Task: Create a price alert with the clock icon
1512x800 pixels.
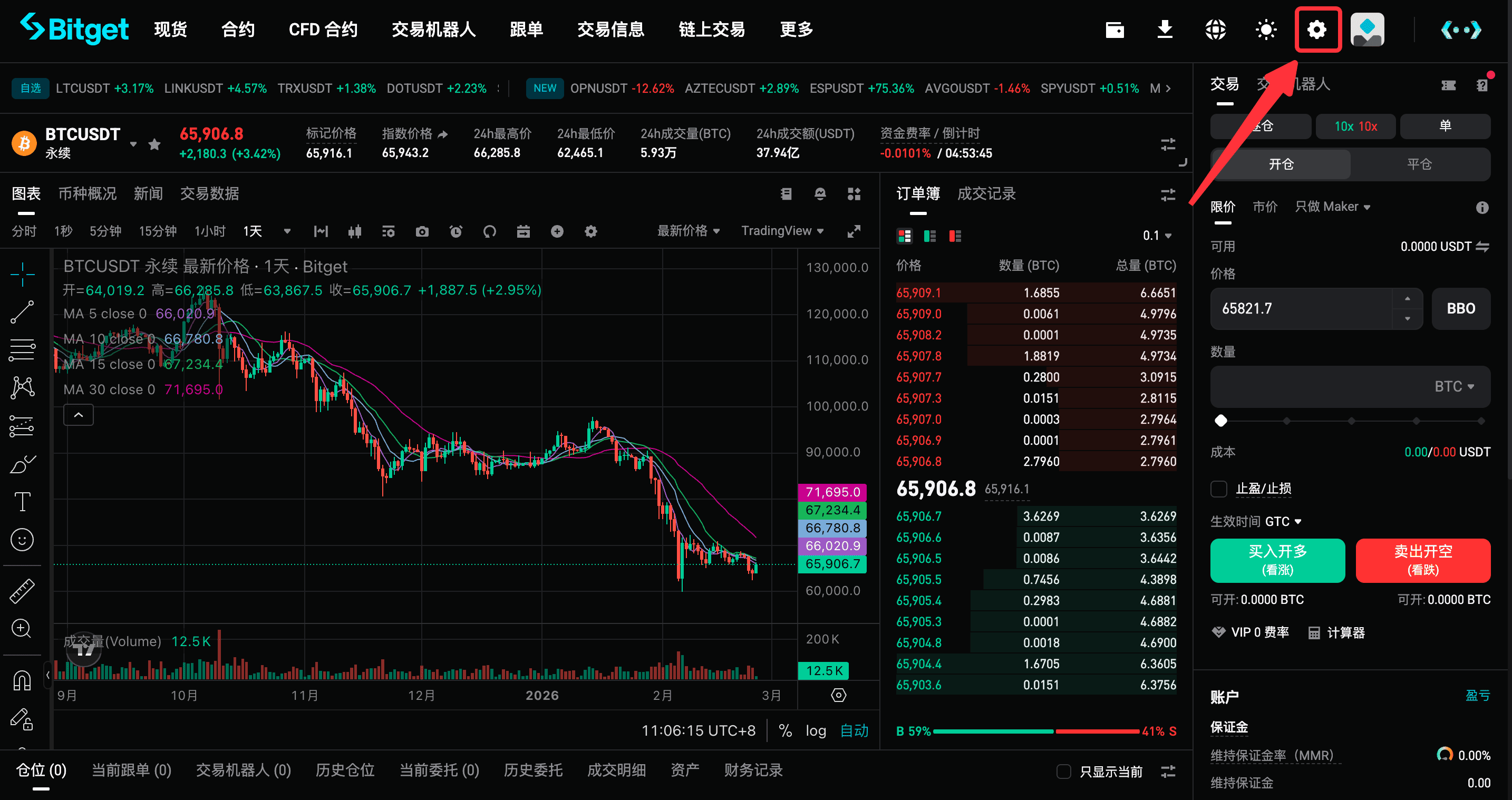Action: tap(456, 231)
